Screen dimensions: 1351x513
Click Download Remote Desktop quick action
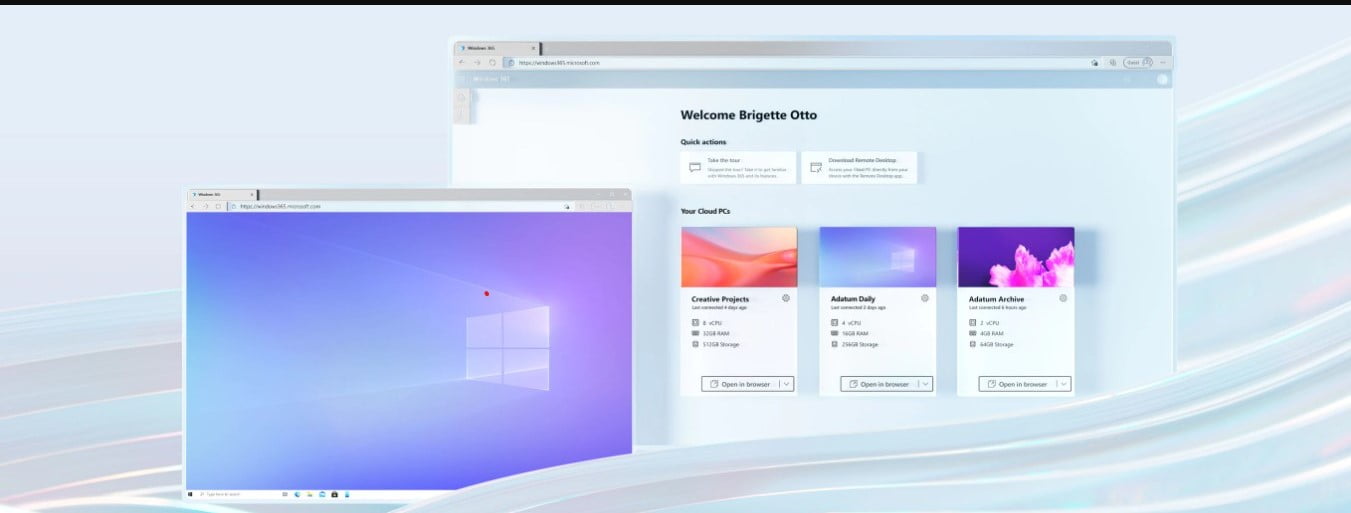pos(859,167)
